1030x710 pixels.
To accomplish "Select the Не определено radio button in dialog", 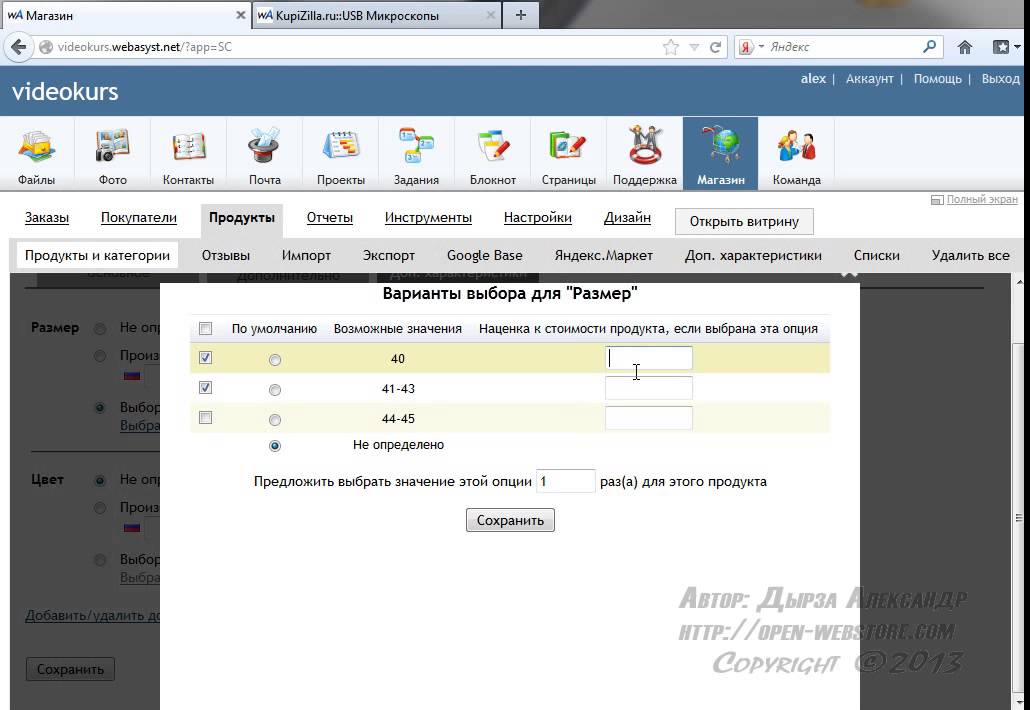I will click(275, 446).
